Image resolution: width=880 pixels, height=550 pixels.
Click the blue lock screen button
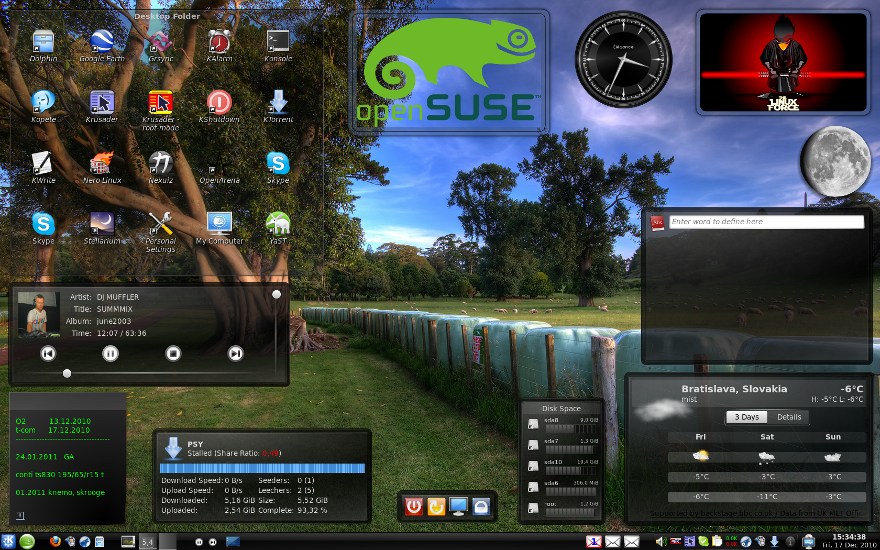point(481,506)
